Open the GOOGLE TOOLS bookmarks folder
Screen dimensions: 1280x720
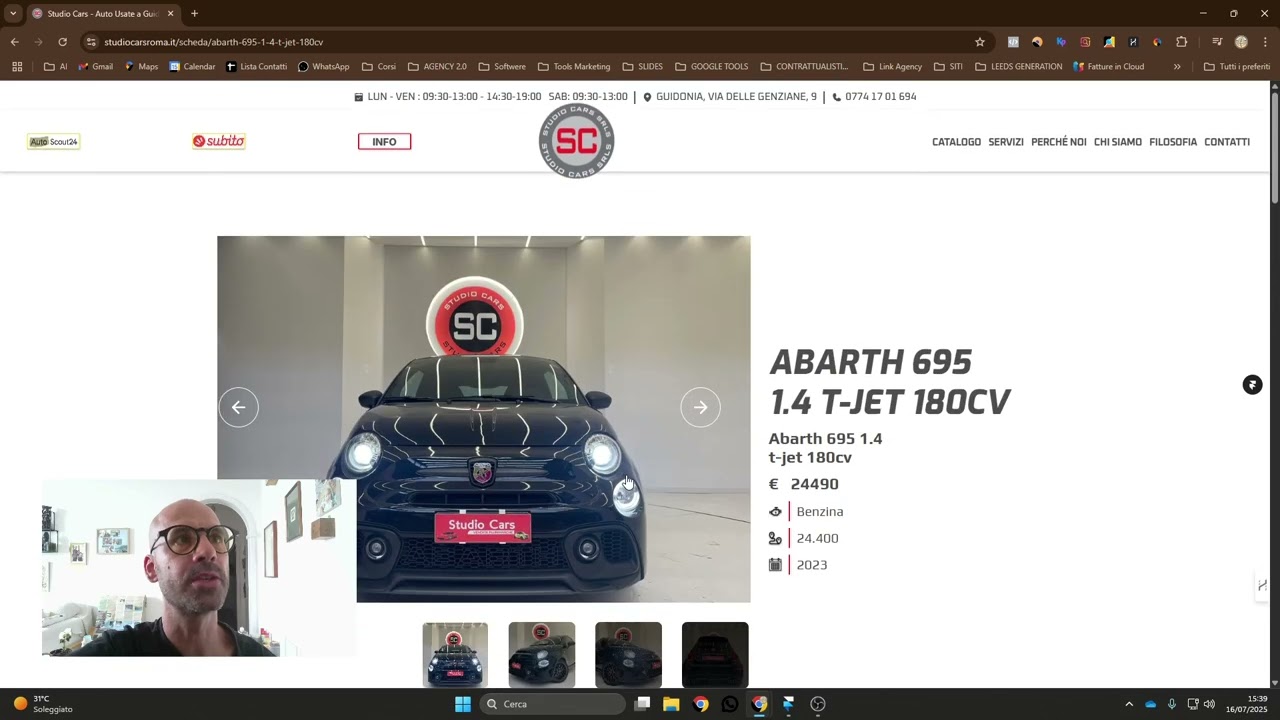click(x=712, y=67)
